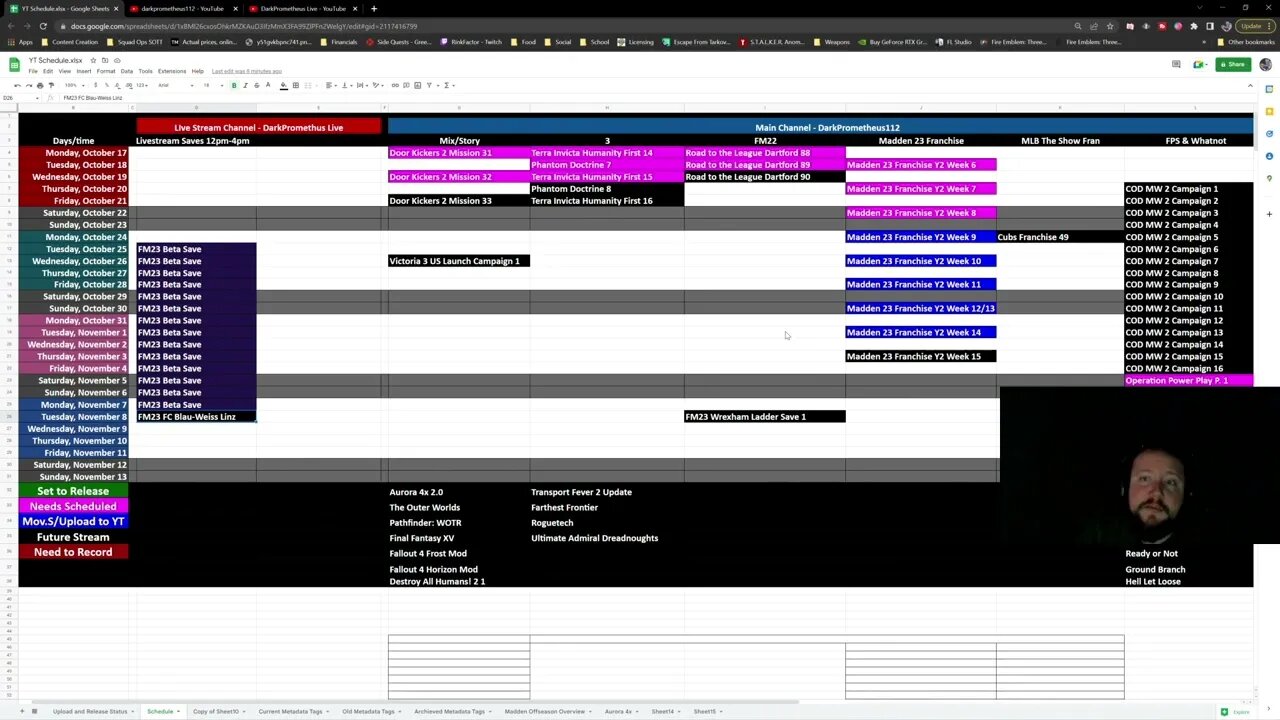Select cell FM23 Wrexham Ladder Save 1
Screen dimensions: 1280x720
tap(765, 417)
